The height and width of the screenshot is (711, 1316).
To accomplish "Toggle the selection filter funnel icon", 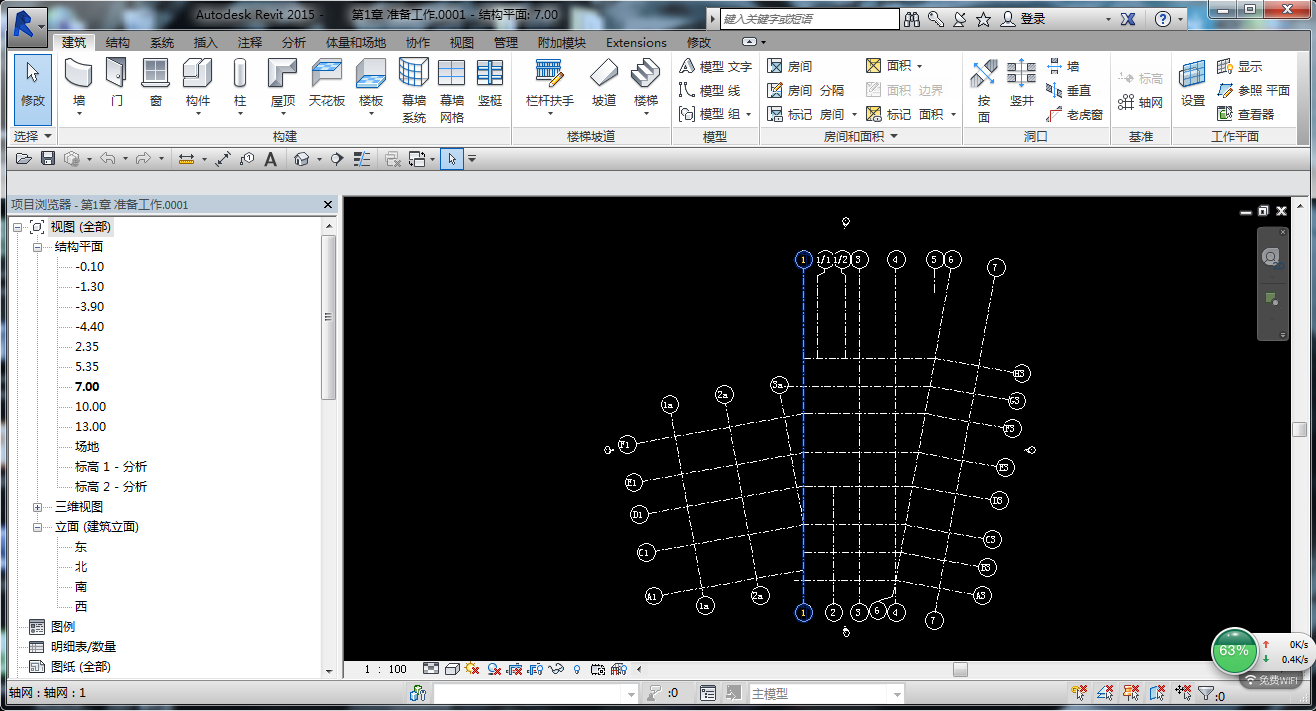I will (x=1206, y=693).
